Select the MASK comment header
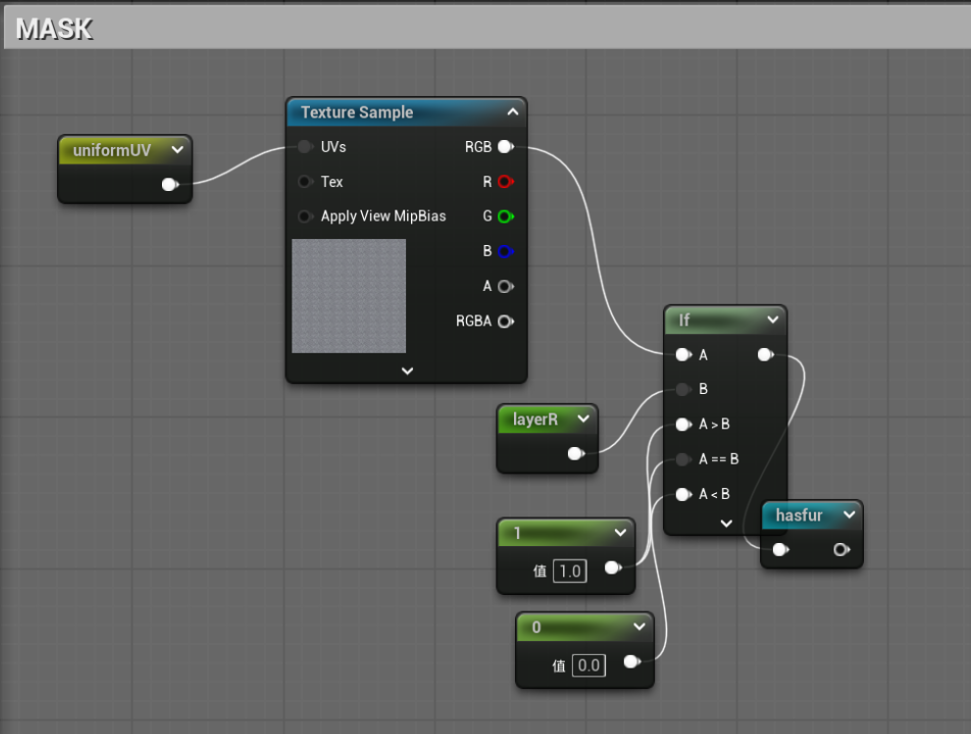The width and height of the screenshot is (971, 734). coord(487,28)
